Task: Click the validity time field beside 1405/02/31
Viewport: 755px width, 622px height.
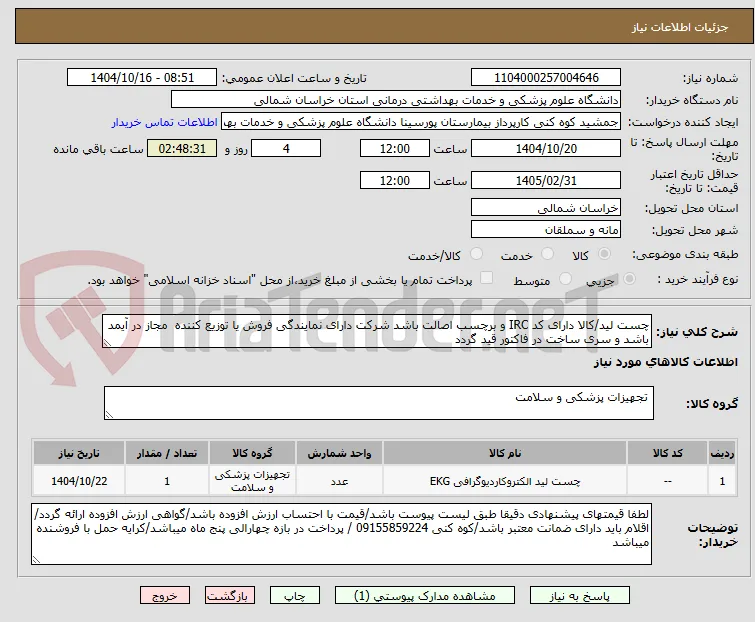Action: click(x=395, y=181)
